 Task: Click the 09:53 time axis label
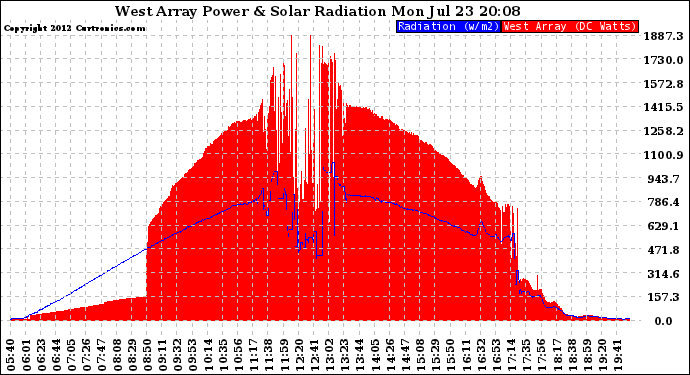pos(193,354)
